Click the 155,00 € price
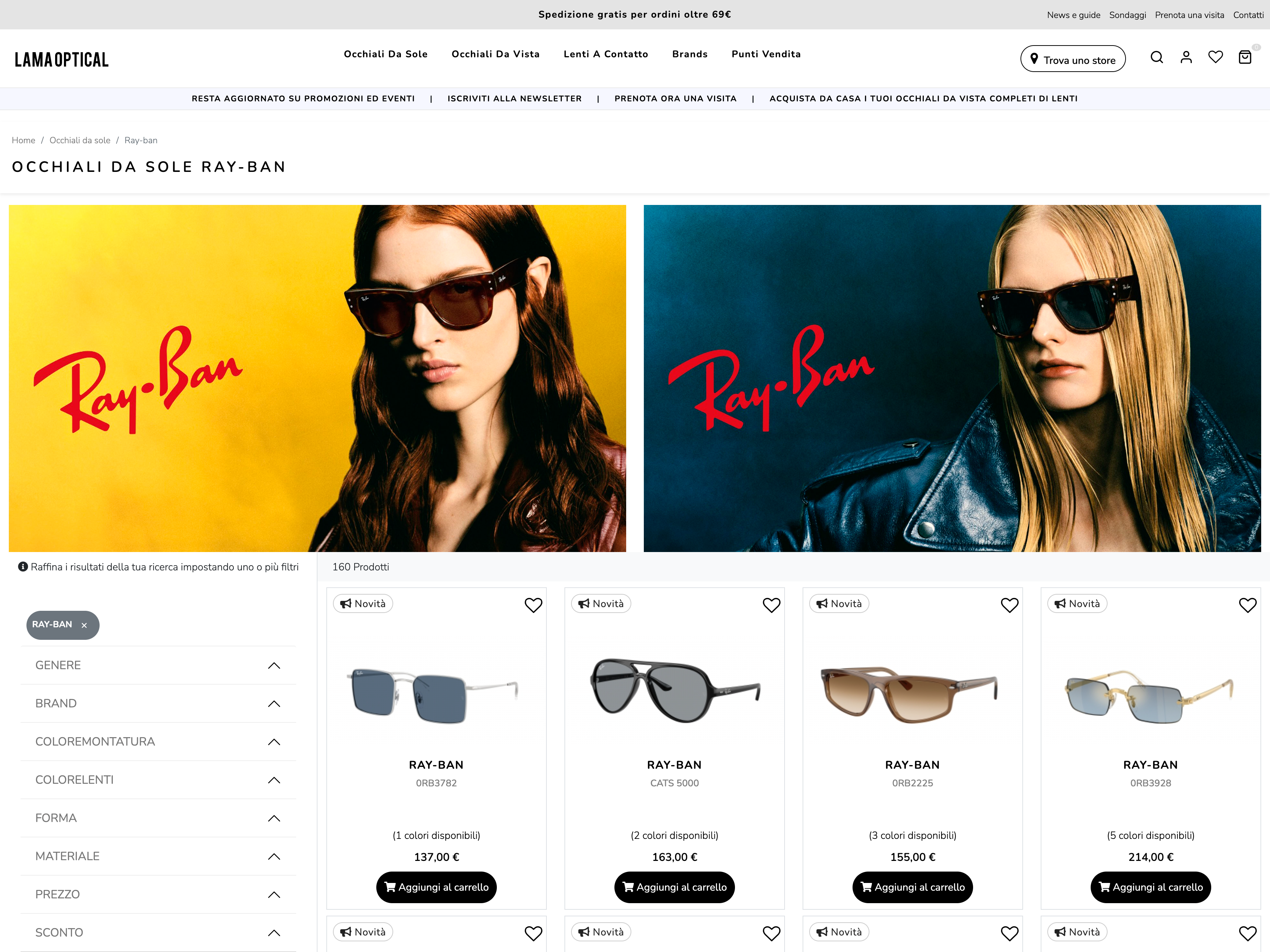The height and width of the screenshot is (952, 1270). [912, 857]
